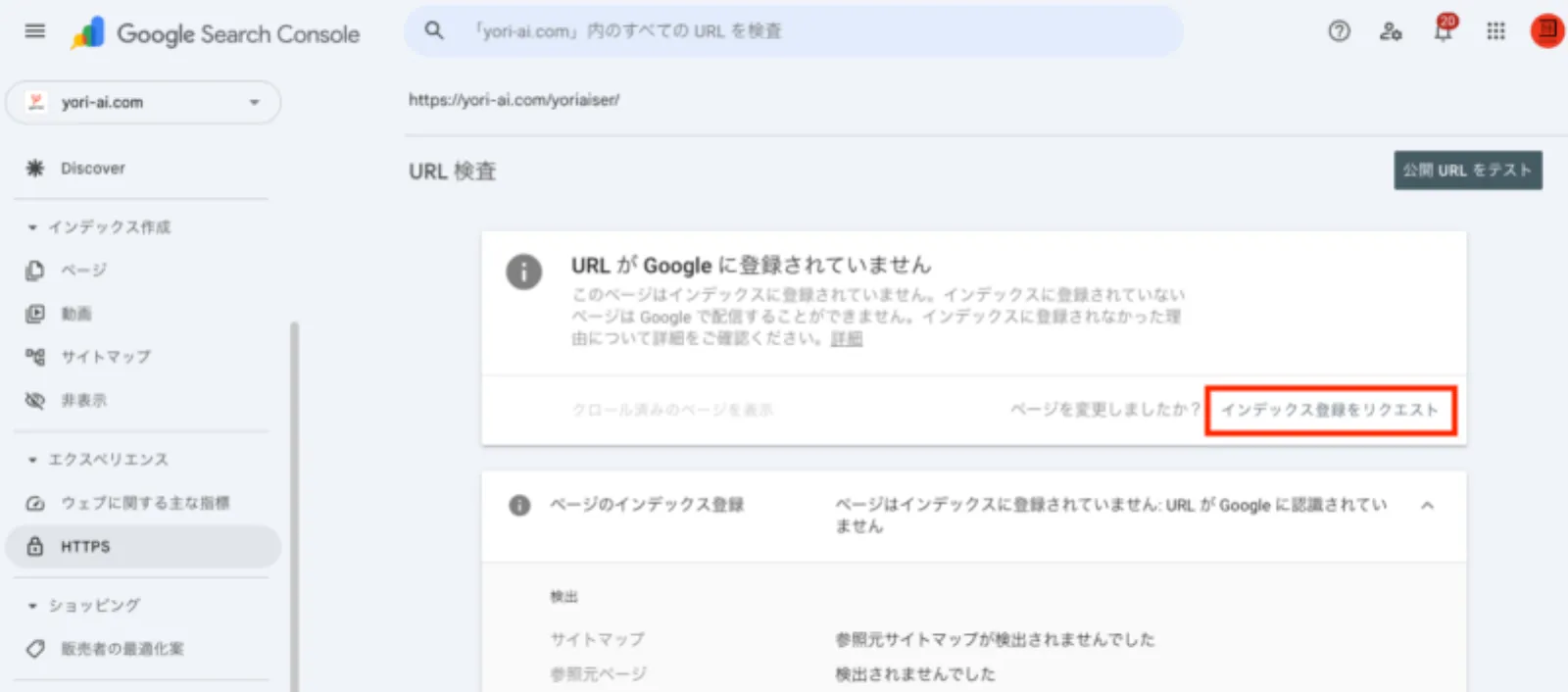This screenshot has width=1568, height=692.
Task: Click the Discover asterisk icon
Action: coord(35,169)
